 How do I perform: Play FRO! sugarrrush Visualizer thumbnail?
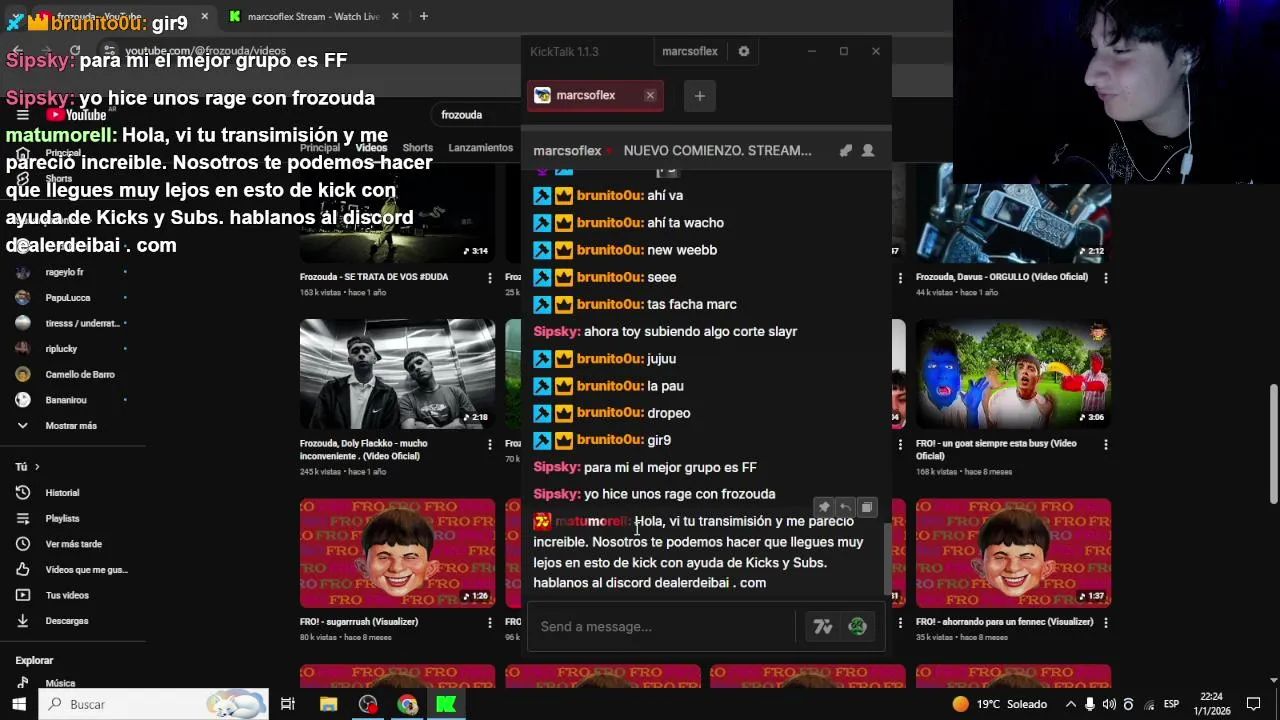397,552
